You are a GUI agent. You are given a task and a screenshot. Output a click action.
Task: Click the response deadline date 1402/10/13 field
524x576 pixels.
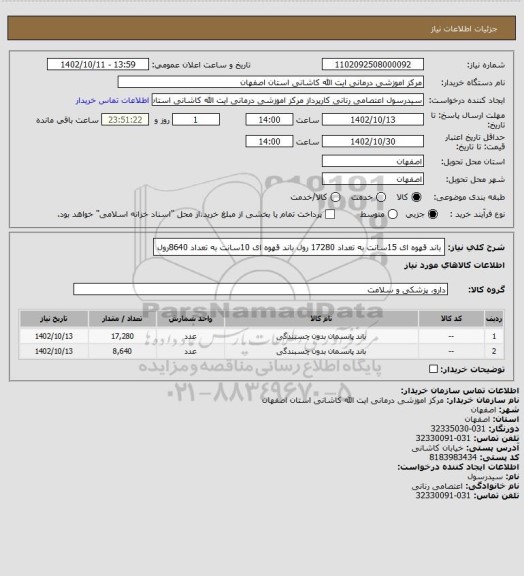click(x=373, y=120)
